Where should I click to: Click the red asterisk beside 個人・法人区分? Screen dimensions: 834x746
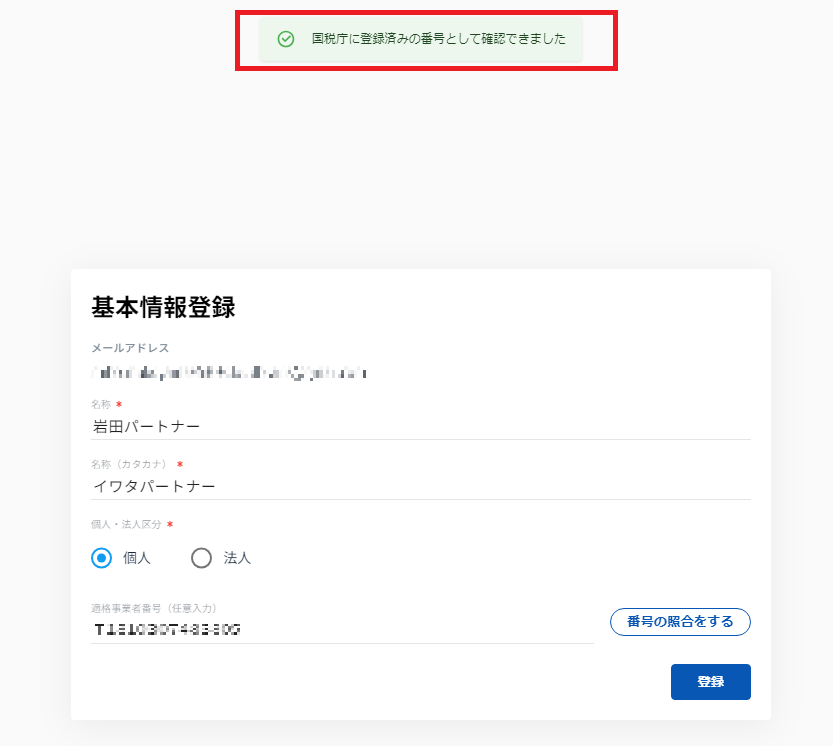[170, 525]
